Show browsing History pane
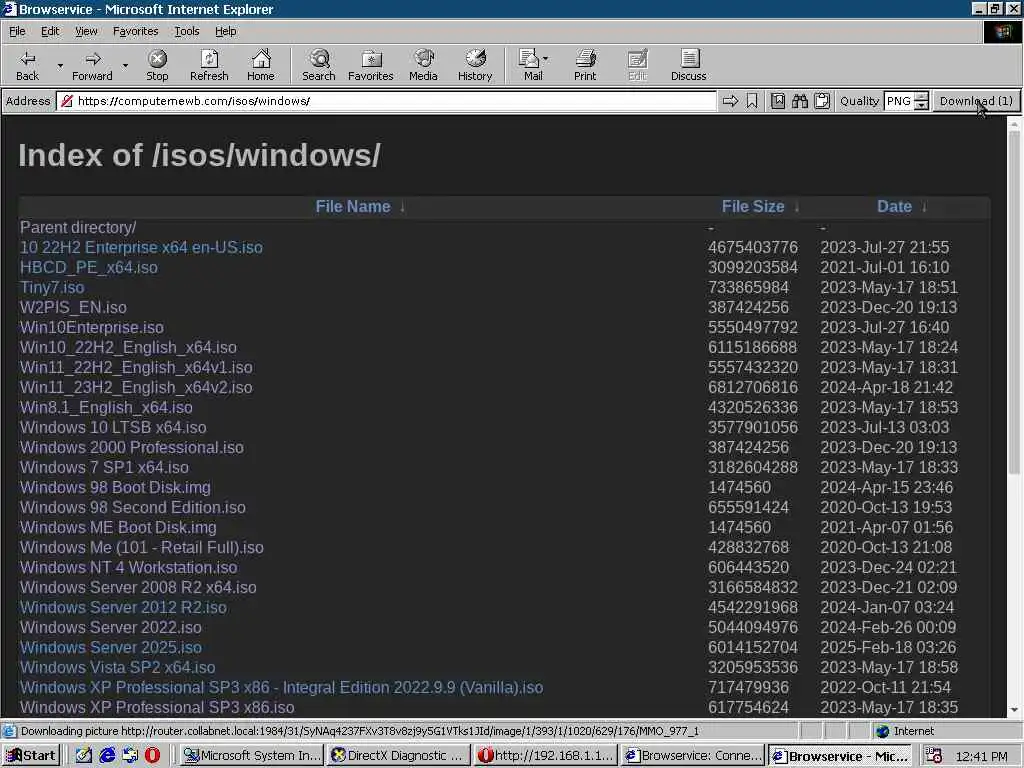The height and width of the screenshot is (768, 1024). point(475,65)
